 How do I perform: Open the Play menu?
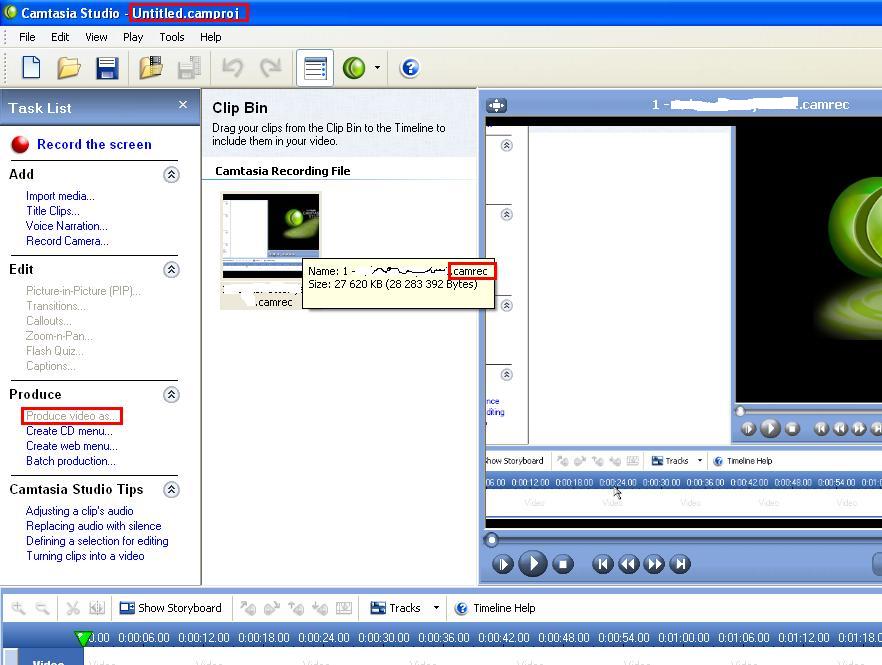(133, 37)
